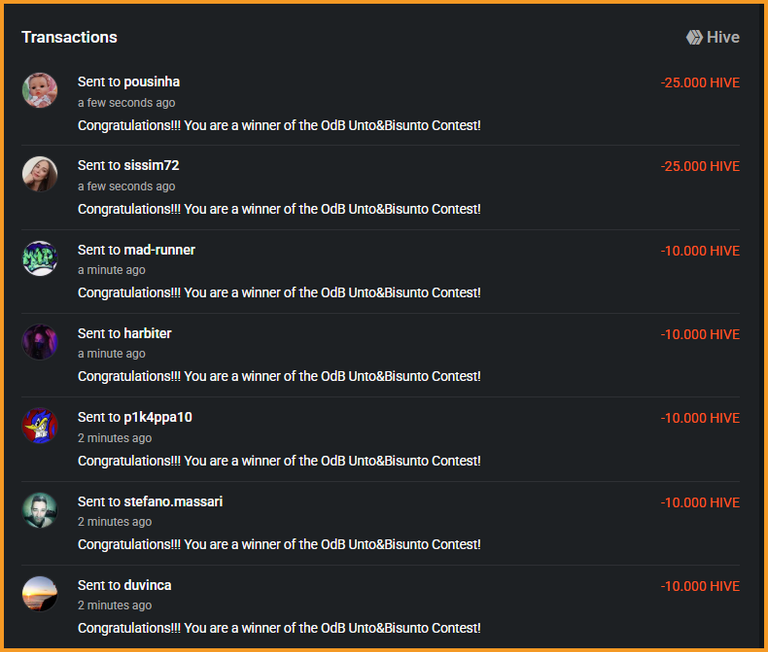
Task: Click the -25.000 HIVE amount for pousinha
Action: [700, 83]
